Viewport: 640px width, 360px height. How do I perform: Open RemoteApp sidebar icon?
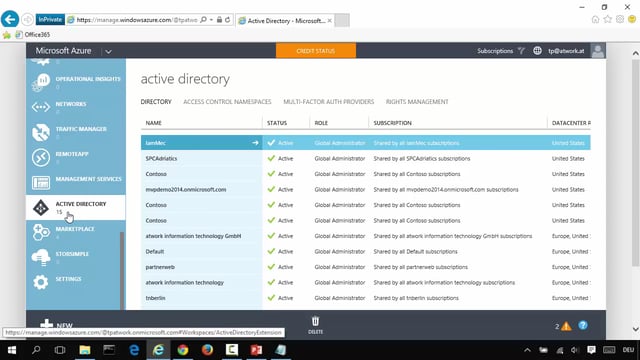point(41,158)
